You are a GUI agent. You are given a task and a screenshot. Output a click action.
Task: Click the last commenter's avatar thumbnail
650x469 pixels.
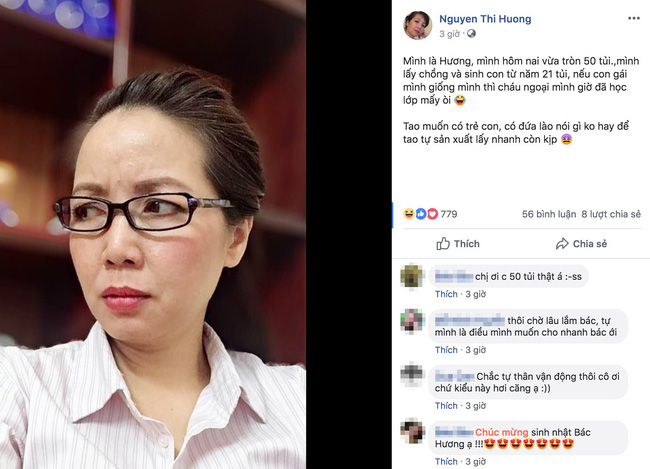412,431
